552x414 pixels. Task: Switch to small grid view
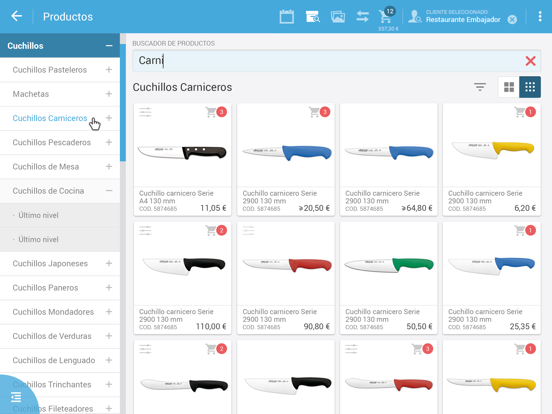[530, 87]
